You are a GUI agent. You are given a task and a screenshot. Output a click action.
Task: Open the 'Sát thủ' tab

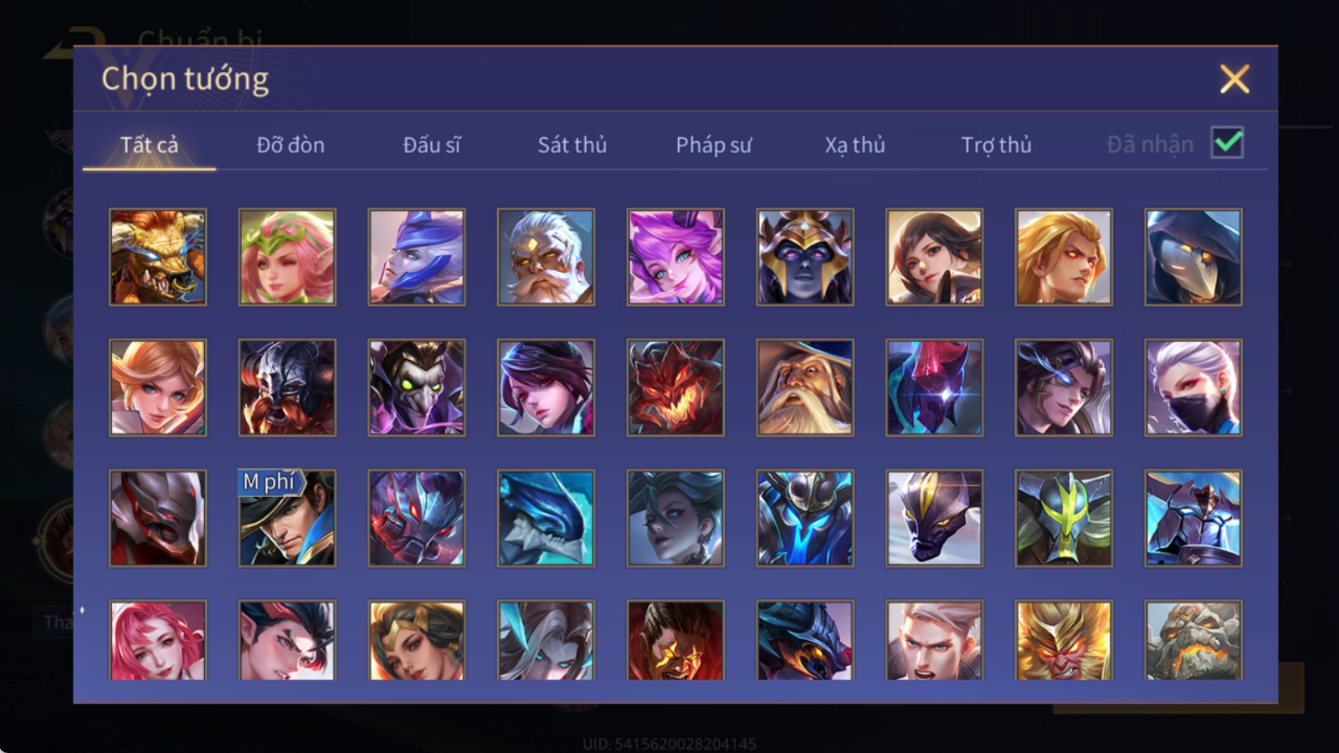[x=572, y=145]
